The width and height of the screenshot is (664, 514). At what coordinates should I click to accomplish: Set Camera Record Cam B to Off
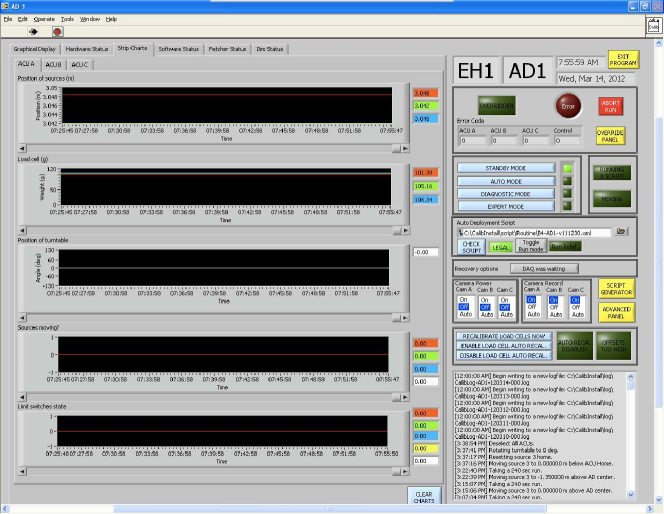pos(553,306)
